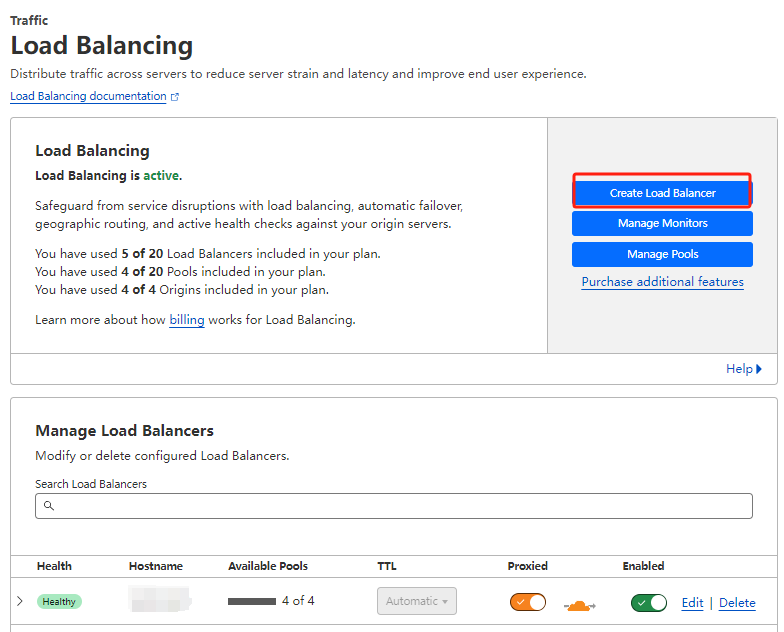Click the external link icon beside documentation
Screen dimensions: 784x632
tap(175, 97)
